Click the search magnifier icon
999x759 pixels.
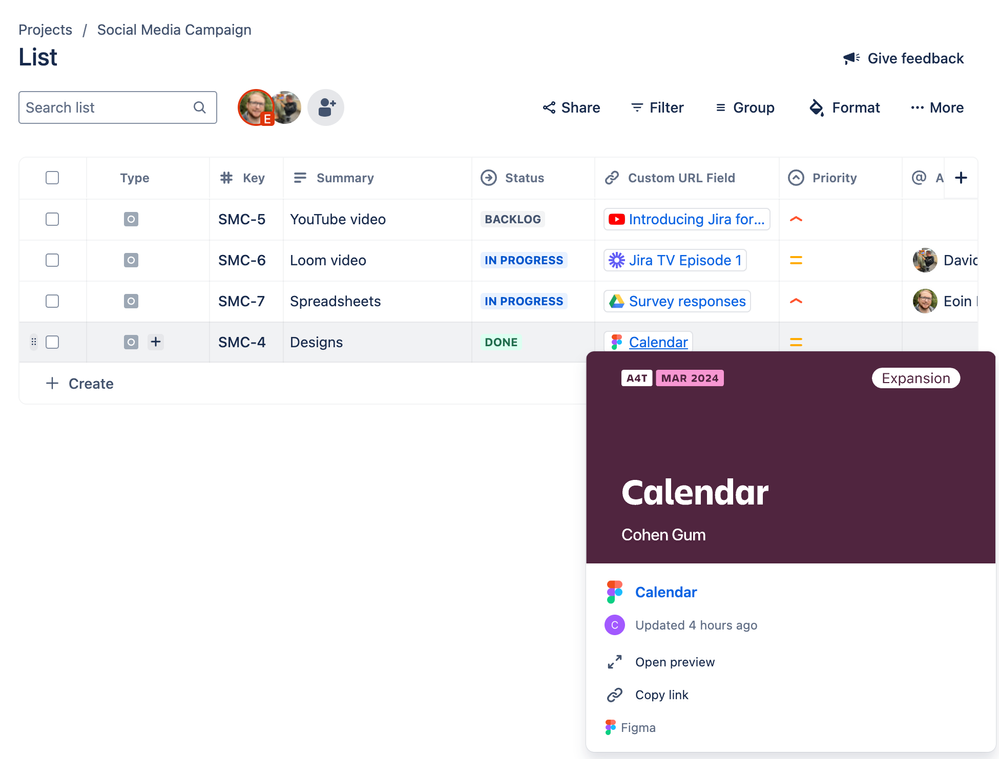[199, 108]
